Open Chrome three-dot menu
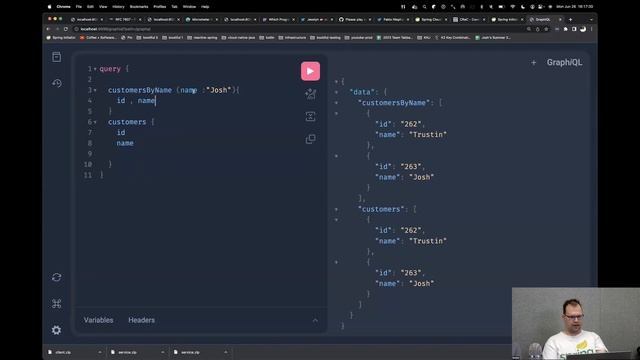The height and width of the screenshot is (360, 640). (591, 29)
